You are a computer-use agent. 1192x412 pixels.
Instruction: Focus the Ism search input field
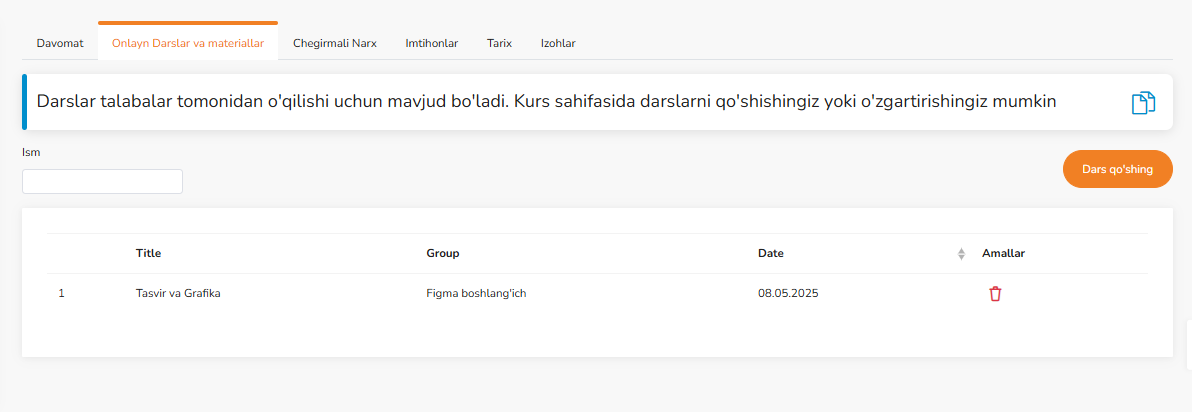pyautogui.click(x=102, y=181)
